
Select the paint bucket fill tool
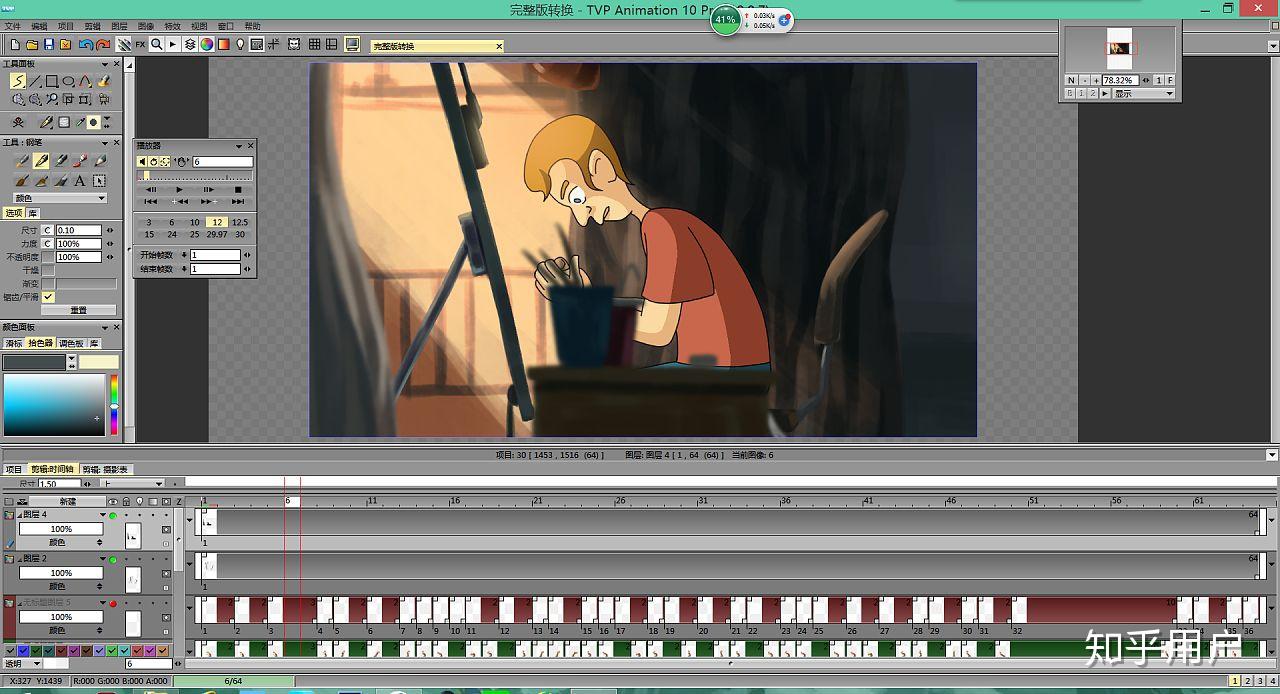(x=103, y=81)
